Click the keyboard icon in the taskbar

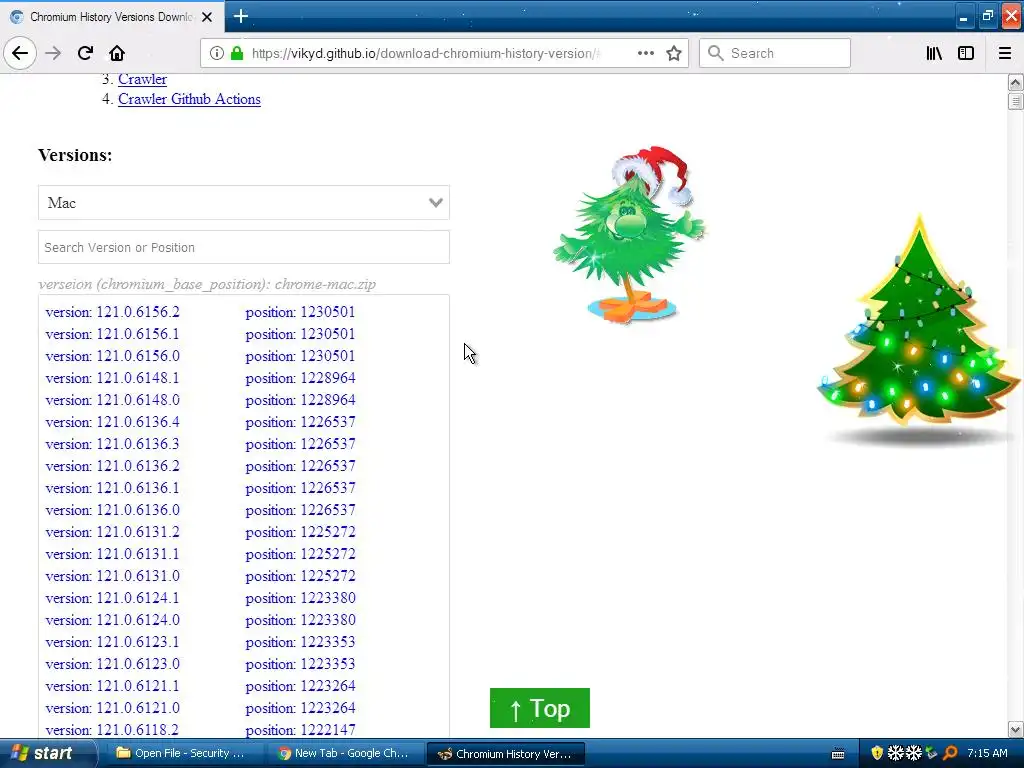839,754
